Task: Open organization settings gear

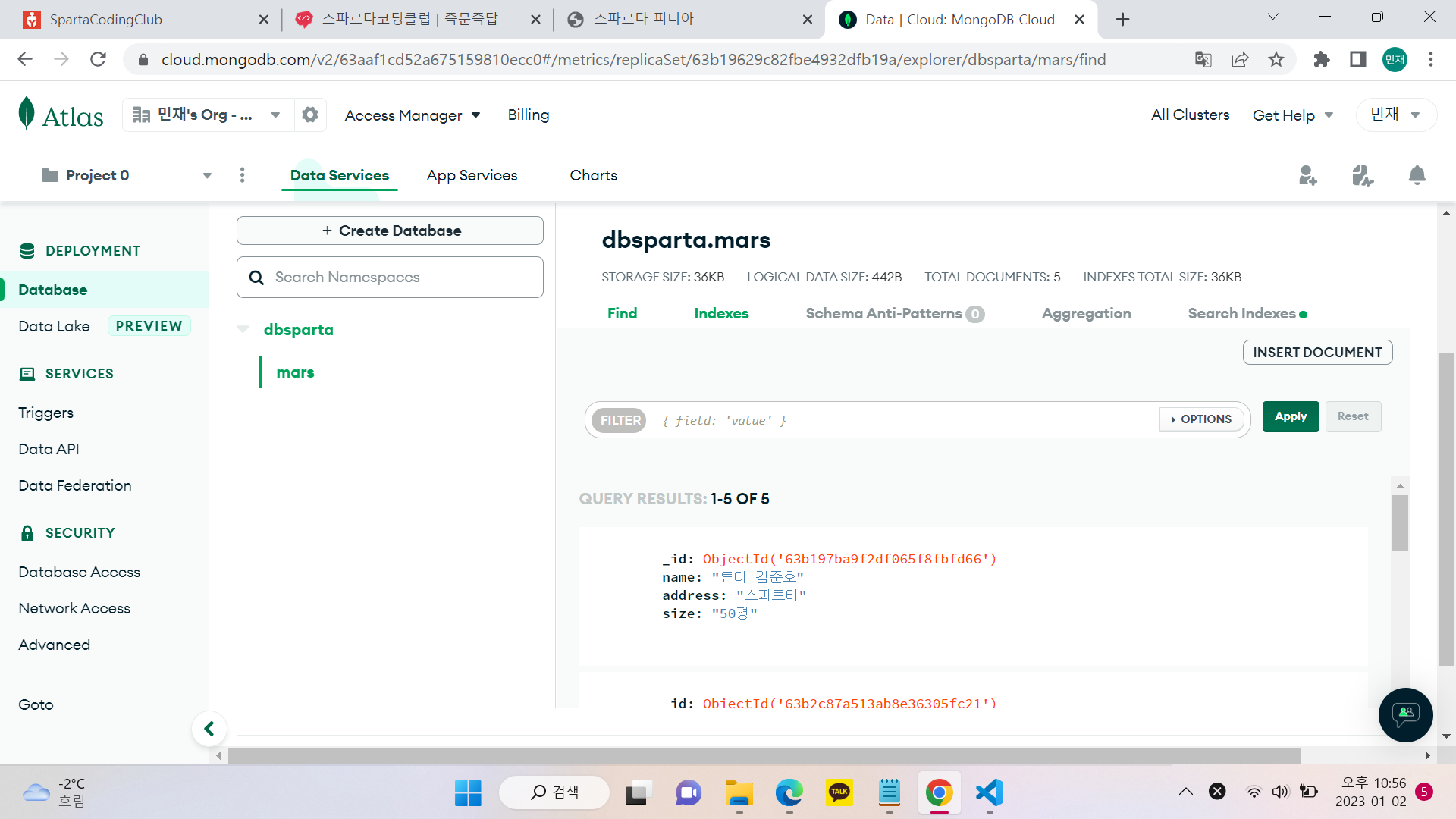Action: 310,115
